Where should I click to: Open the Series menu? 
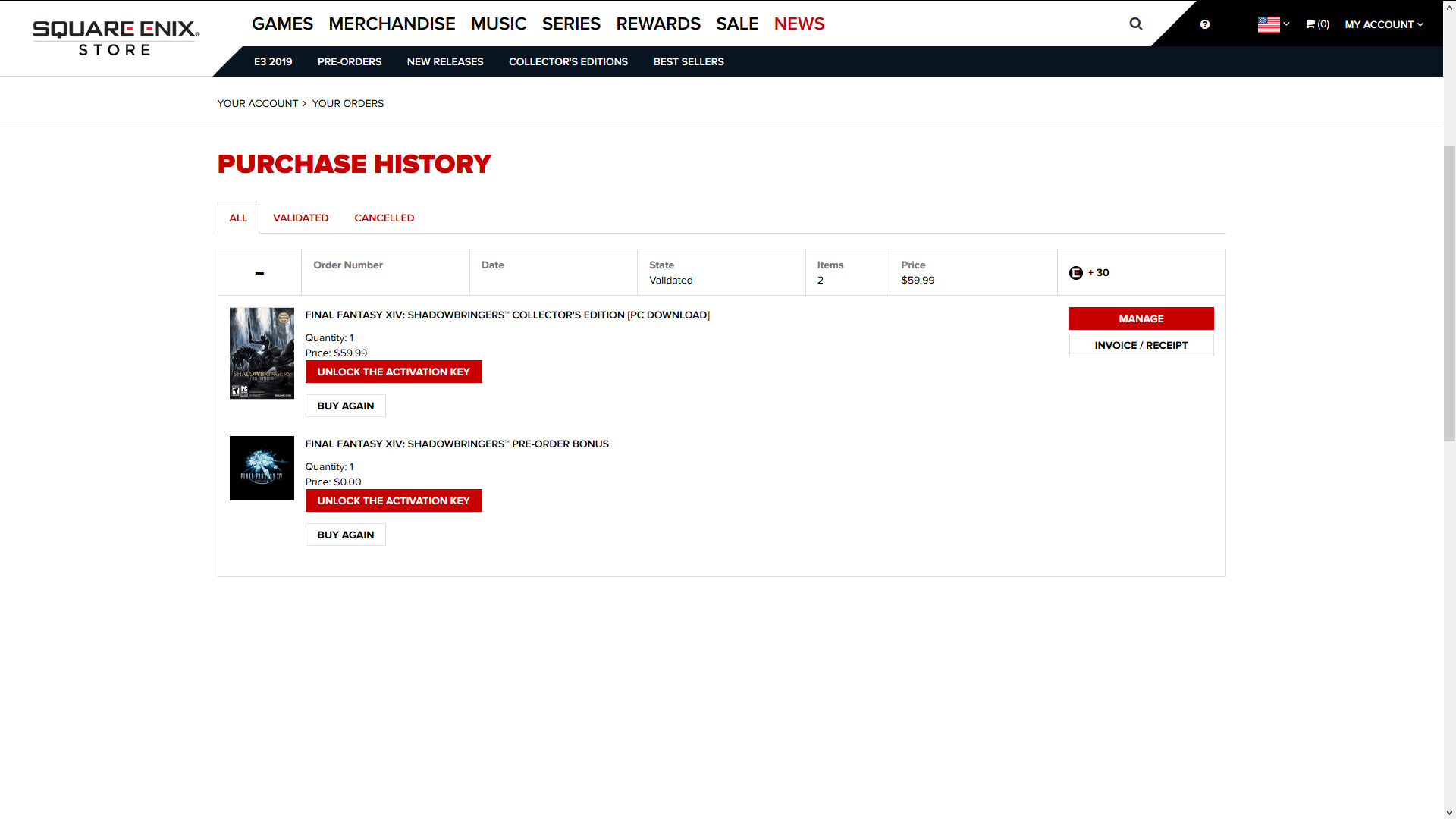point(571,24)
